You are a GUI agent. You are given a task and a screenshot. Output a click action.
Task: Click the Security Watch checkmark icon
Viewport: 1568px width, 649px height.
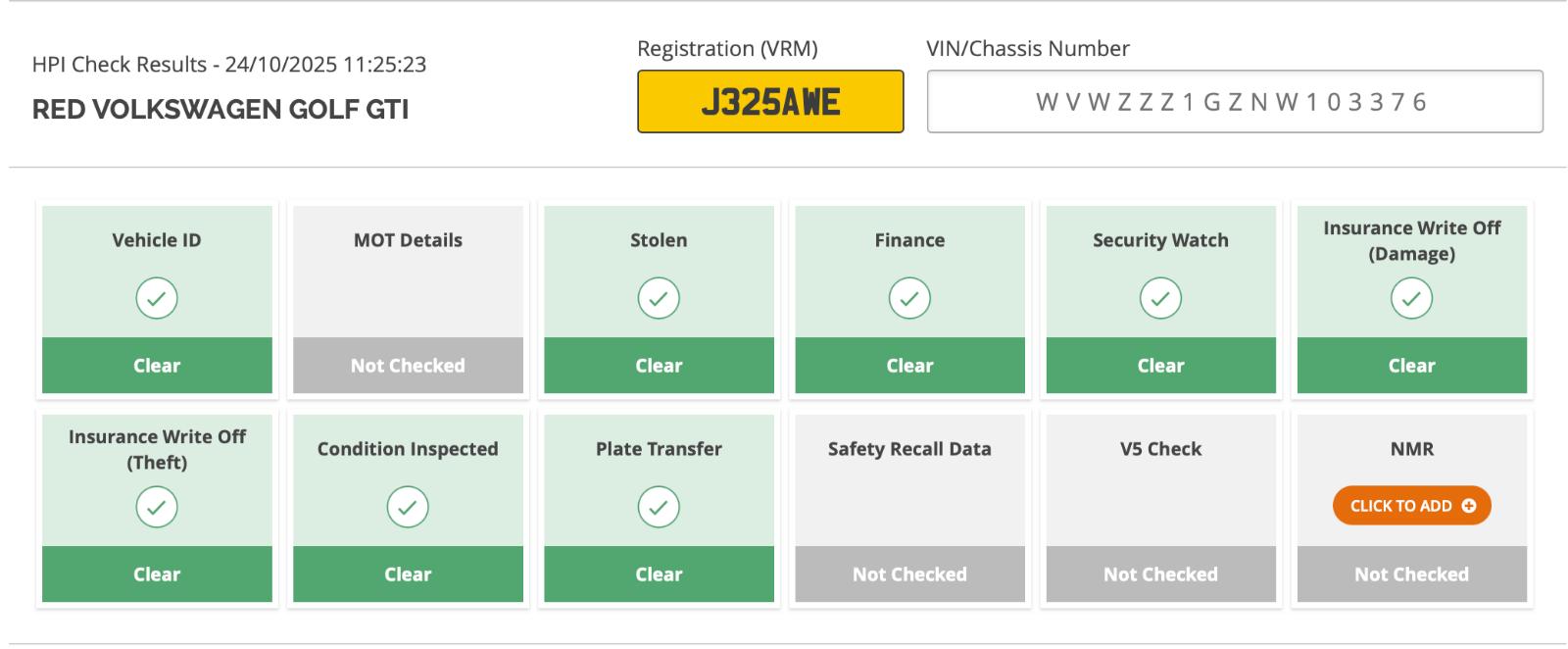coord(1160,298)
